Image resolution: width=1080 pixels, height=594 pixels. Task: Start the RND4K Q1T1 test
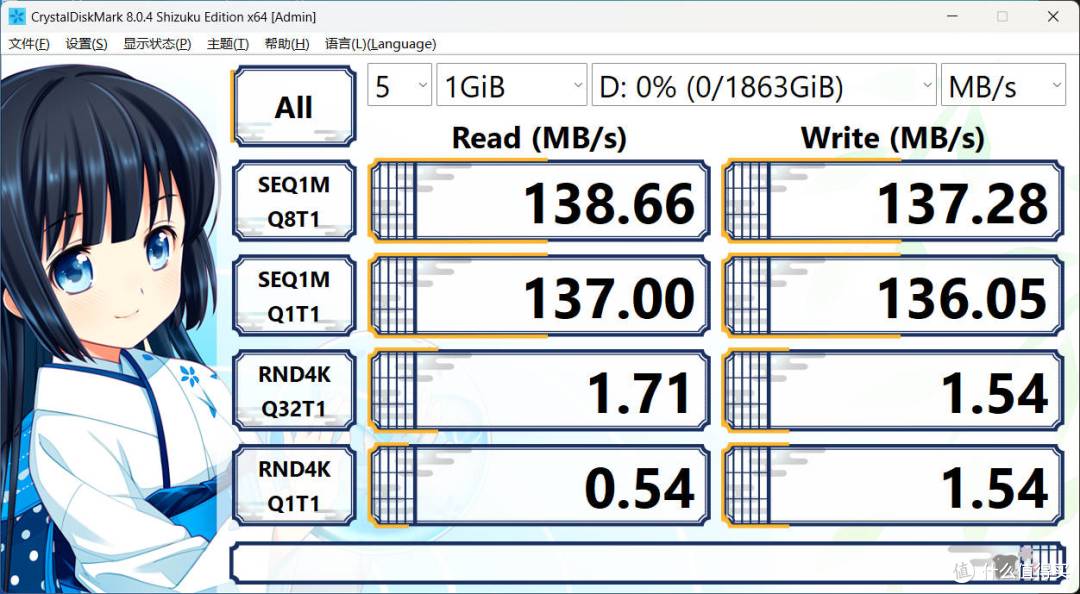pos(294,486)
